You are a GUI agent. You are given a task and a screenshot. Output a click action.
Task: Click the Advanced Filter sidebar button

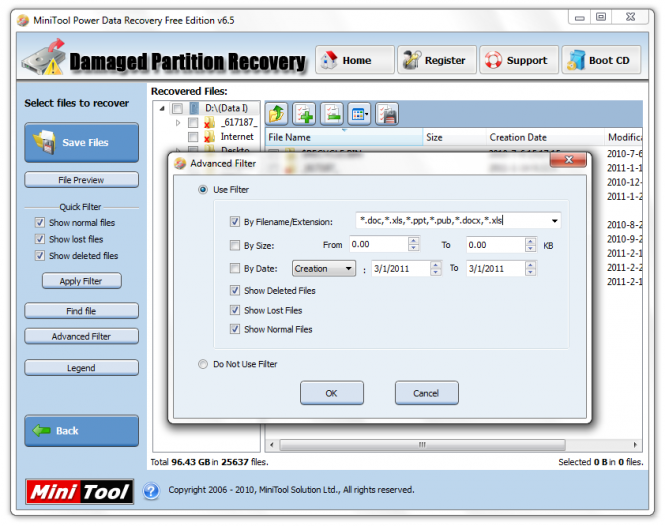(x=81, y=336)
